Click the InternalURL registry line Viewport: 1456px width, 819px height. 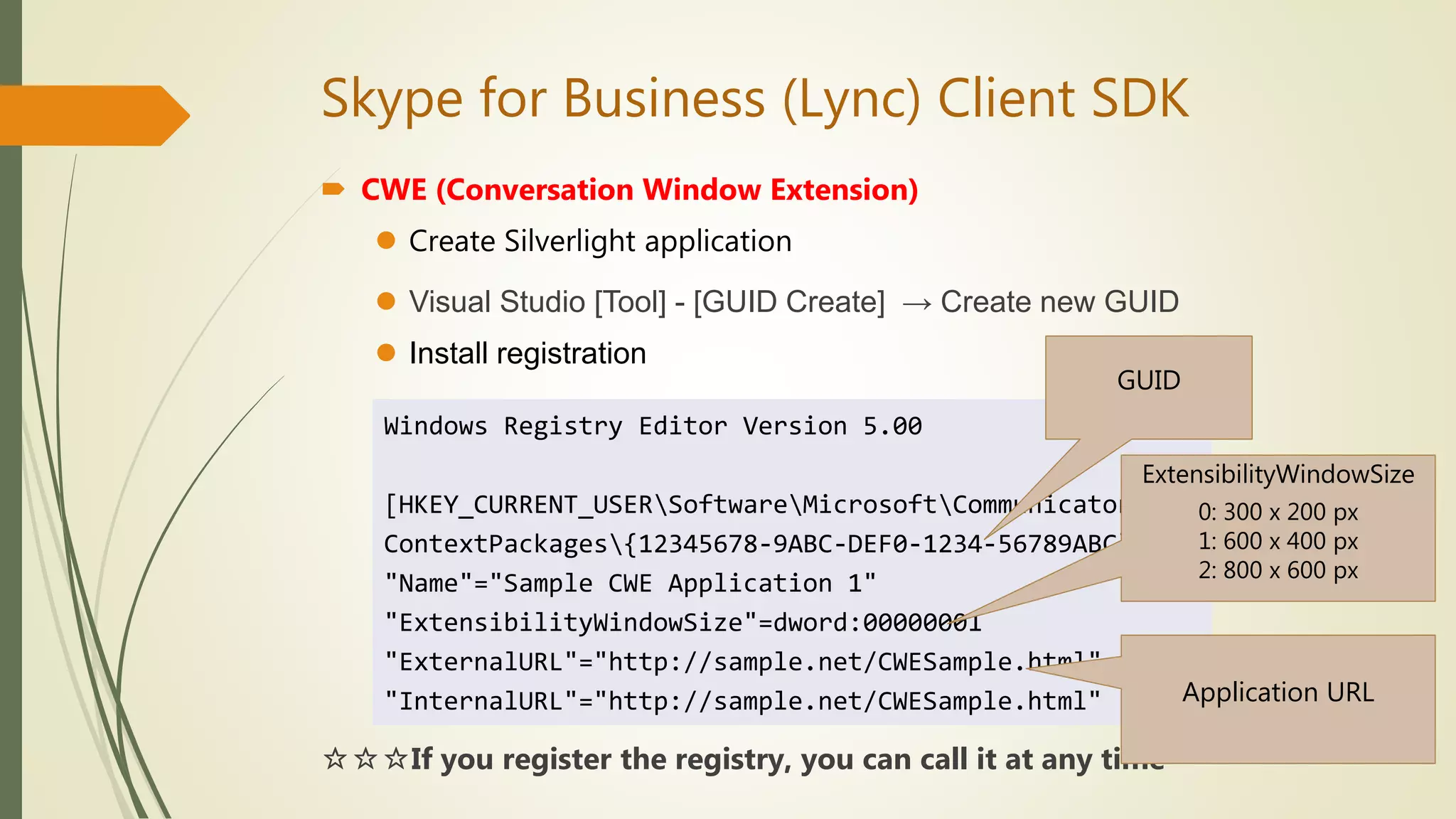click(x=742, y=702)
